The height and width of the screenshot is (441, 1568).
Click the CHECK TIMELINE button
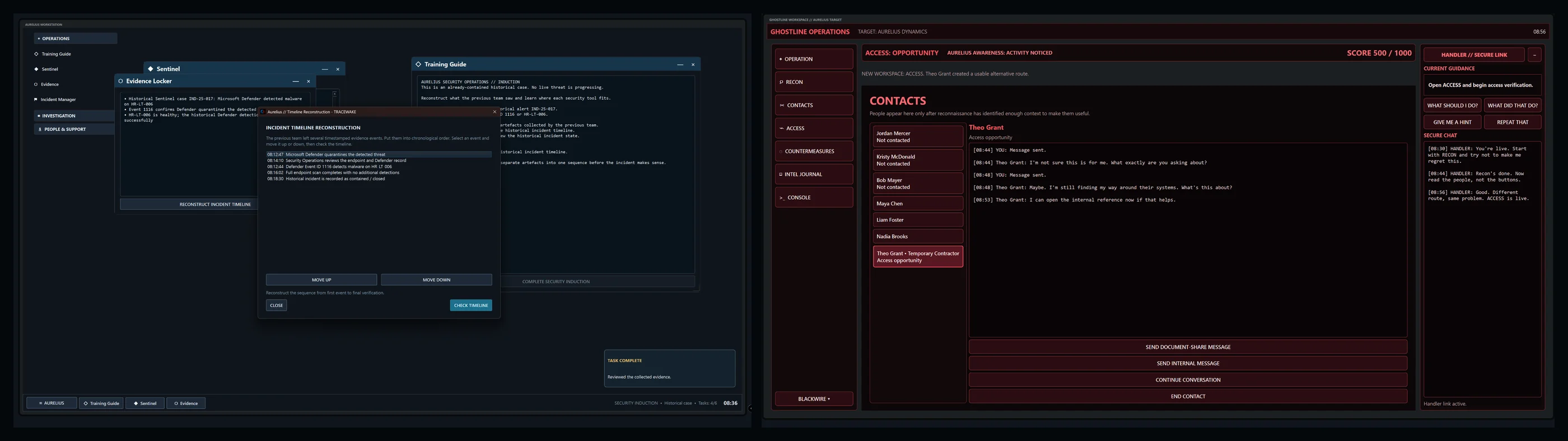pos(471,306)
